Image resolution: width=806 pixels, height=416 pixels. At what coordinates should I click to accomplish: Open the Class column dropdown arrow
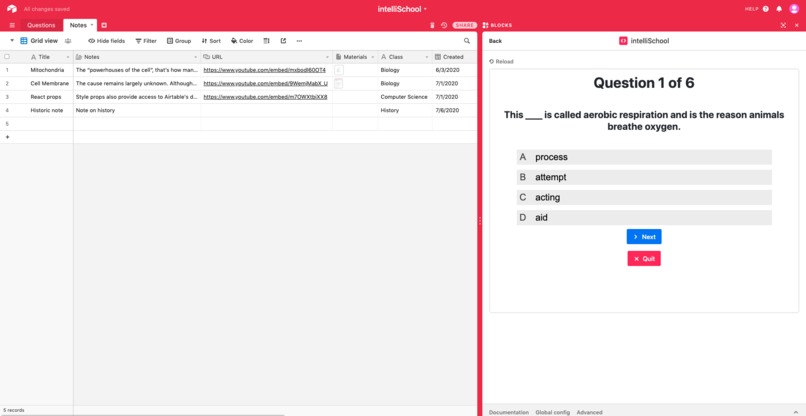pos(427,57)
